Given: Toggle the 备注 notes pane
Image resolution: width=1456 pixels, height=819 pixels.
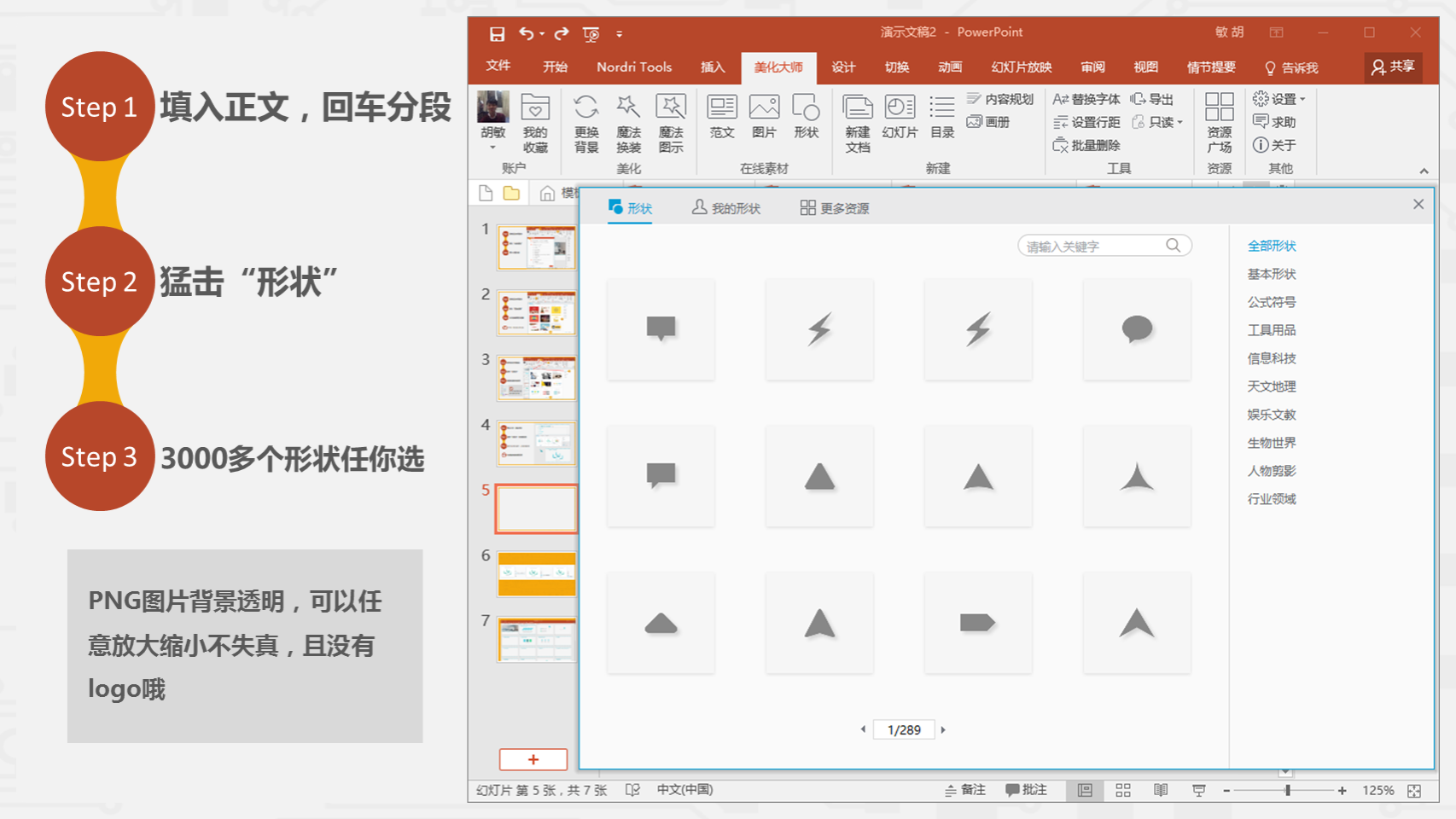Looking at the screenshot, I should (964, 791).
